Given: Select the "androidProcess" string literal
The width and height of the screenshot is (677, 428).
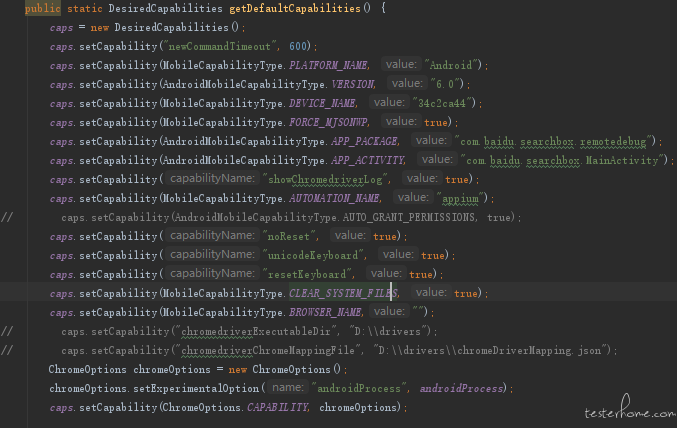Looking at the screenshot, I should coord(358,388).
